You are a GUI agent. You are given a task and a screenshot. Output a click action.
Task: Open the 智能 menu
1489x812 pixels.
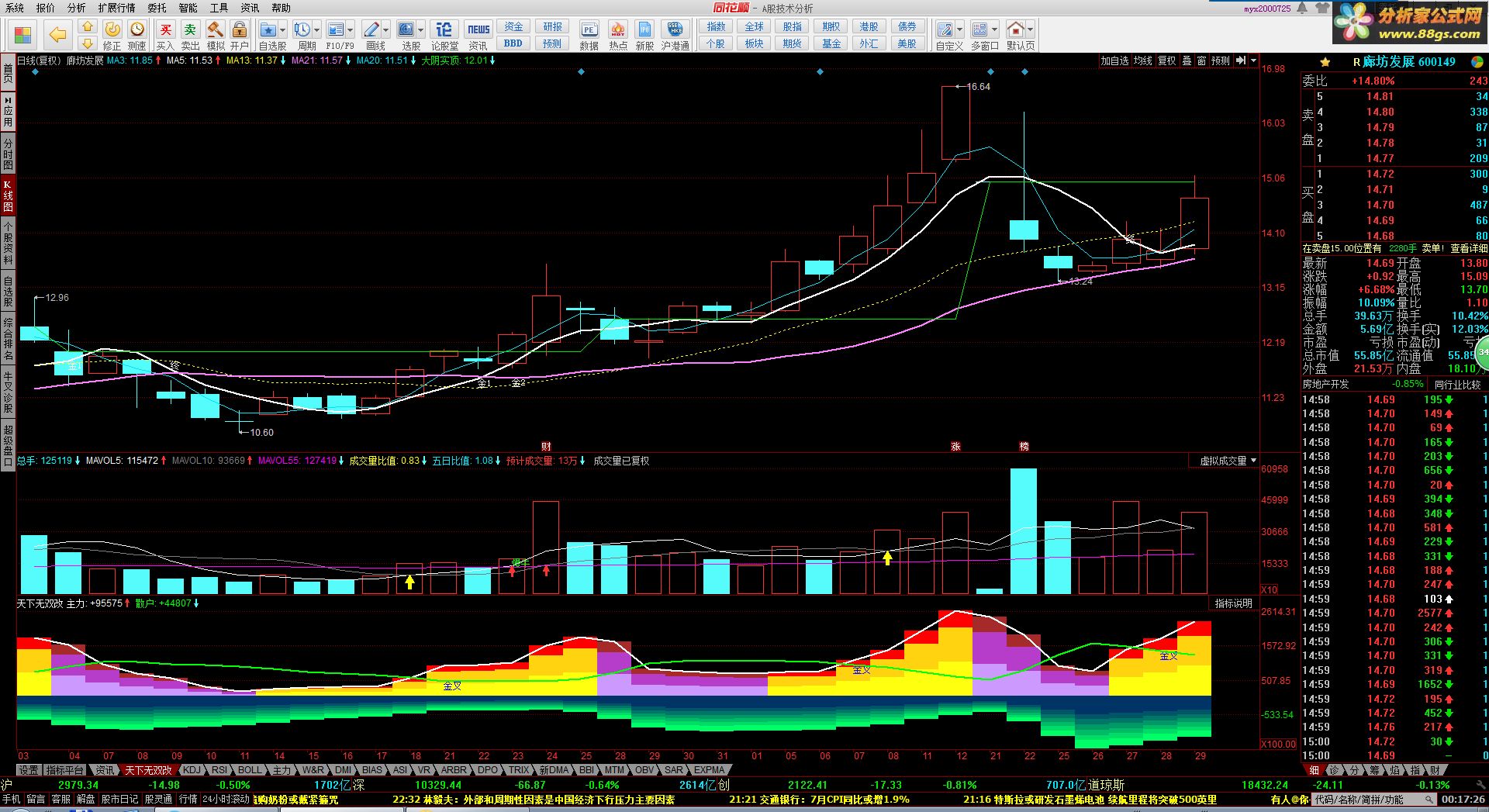pos(188,8)
